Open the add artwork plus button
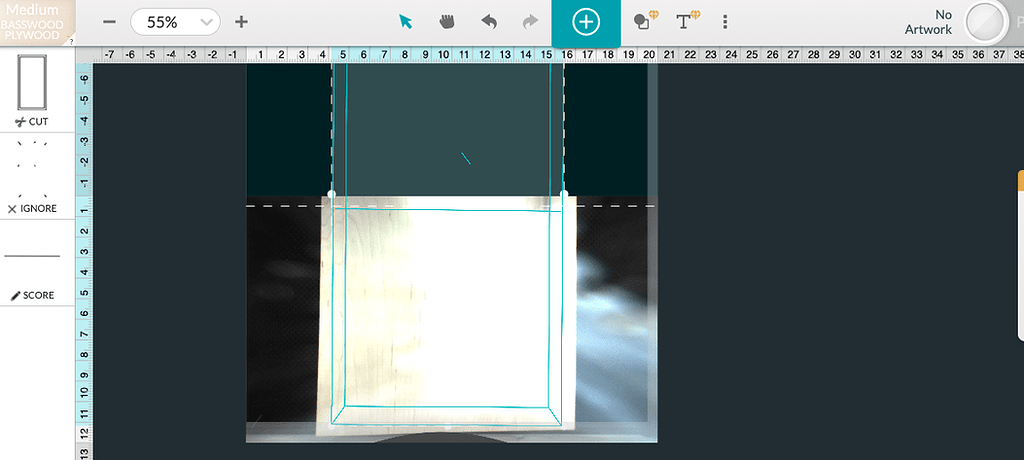This screenshot has height=460, width=1024. (x=586, y=22)
